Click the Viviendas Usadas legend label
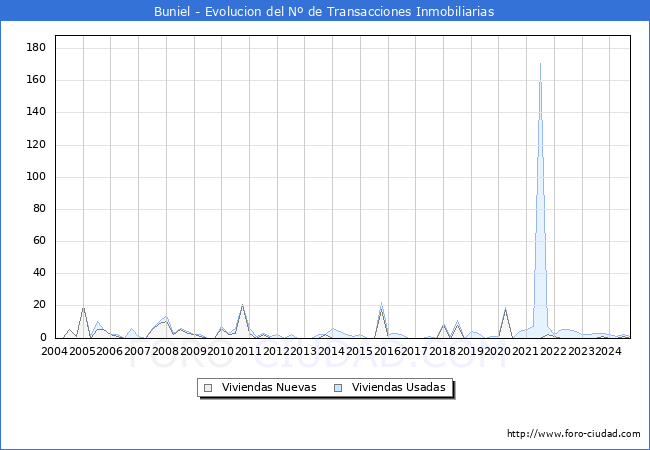Viewport: 650px width, 450px height. (399, 387)
